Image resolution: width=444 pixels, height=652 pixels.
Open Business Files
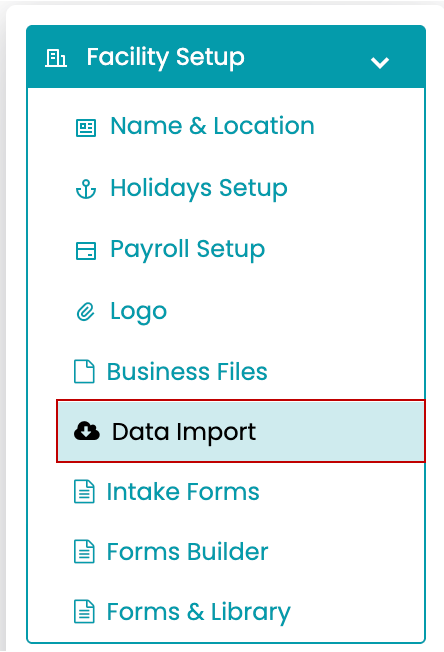(187, 371)
